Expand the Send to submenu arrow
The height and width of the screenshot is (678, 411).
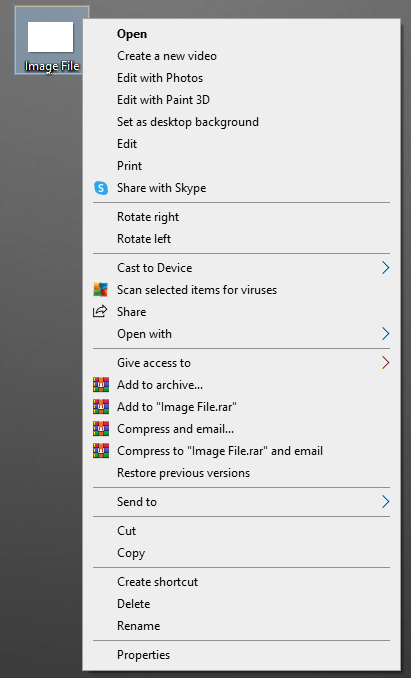point(386,502)
